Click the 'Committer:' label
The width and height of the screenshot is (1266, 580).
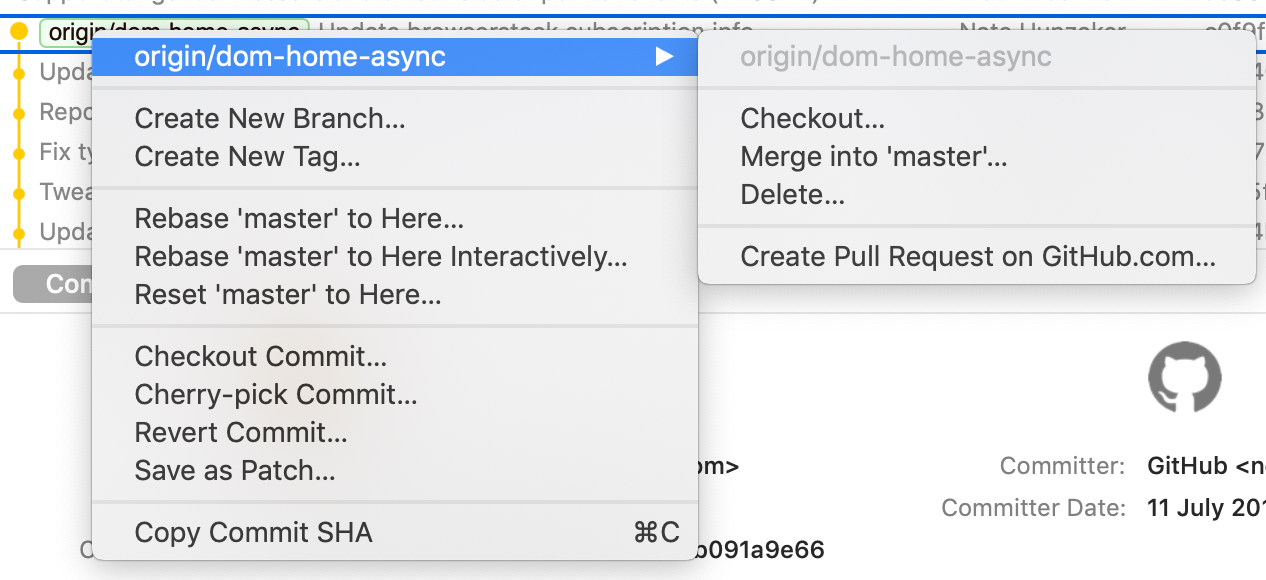pyautogui.click(x=1062, y=465)
